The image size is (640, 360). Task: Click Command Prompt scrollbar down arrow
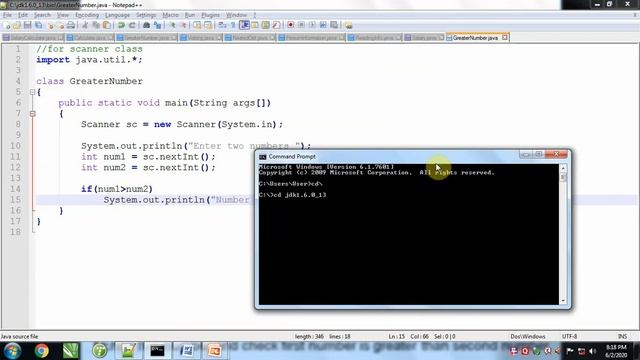[x=563, y=301]
